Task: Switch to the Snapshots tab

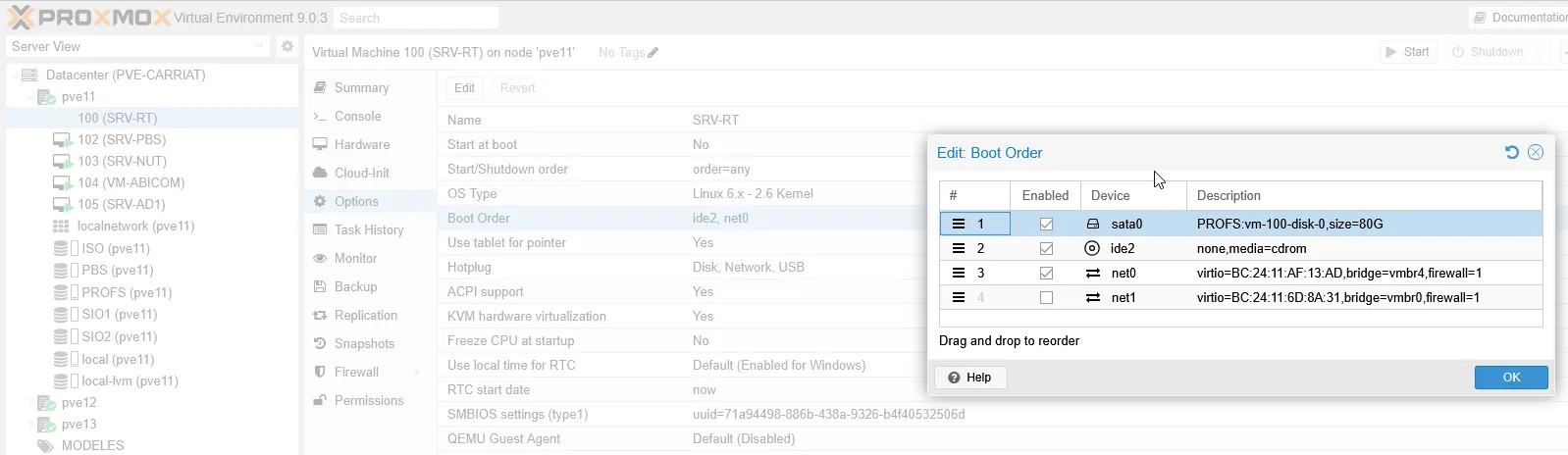Action: pos(364,343)
